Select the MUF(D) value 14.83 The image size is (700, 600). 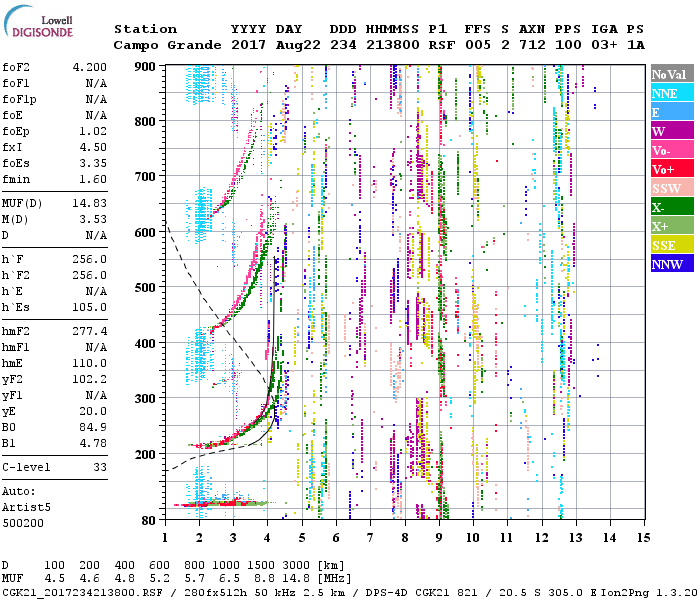[88, 204]
